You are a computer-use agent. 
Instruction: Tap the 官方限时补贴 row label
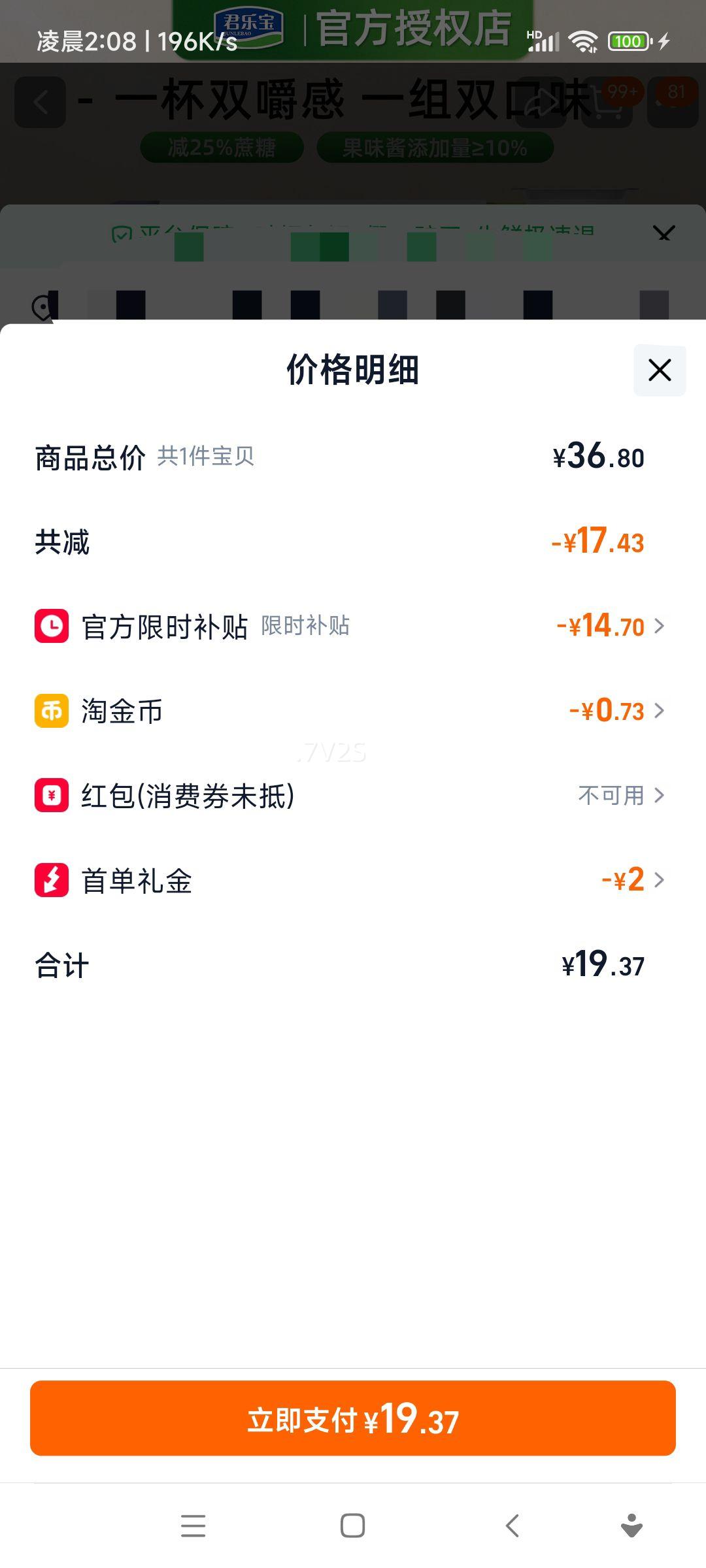point(164,627)
